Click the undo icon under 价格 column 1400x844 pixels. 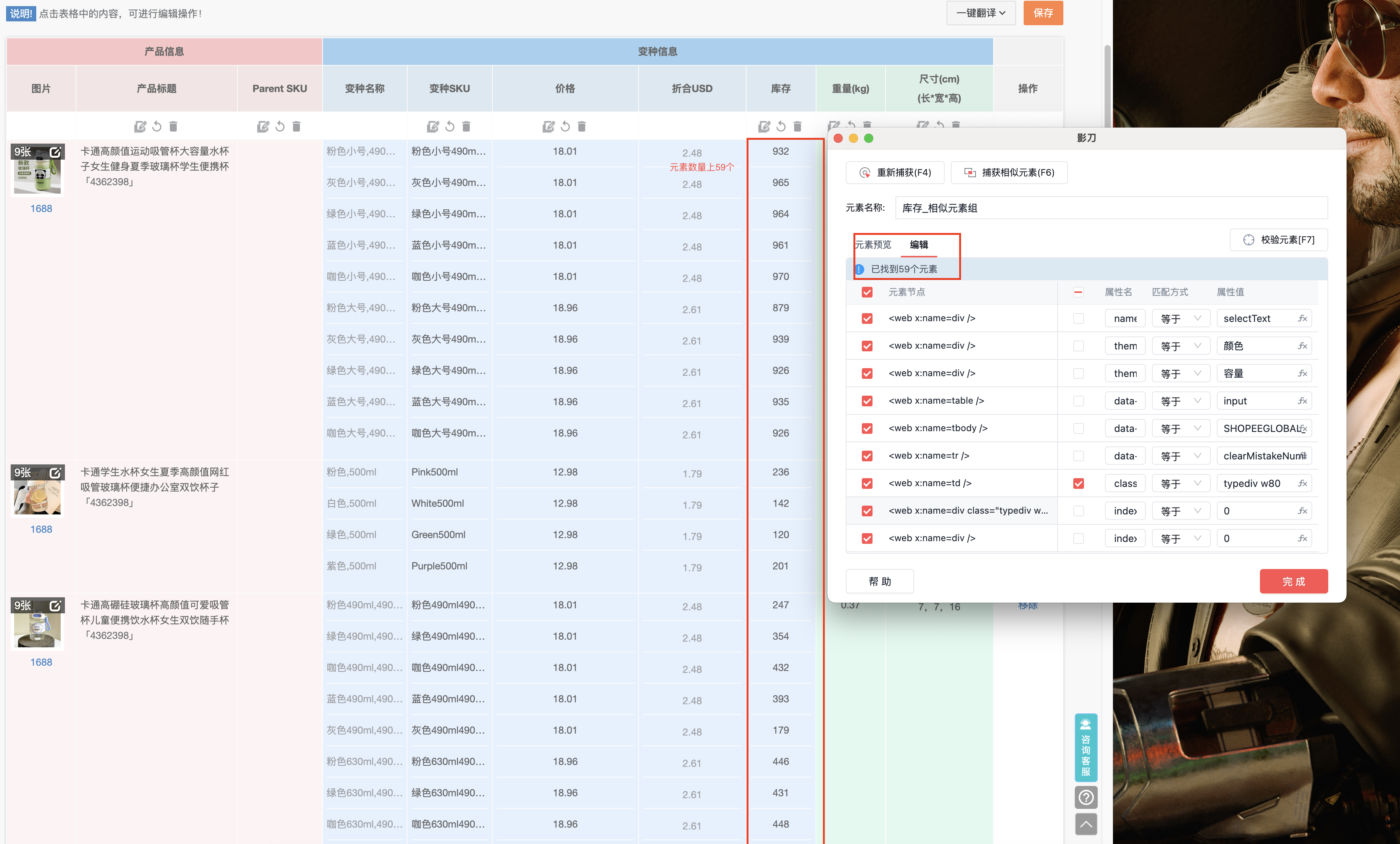click(565, 126)
